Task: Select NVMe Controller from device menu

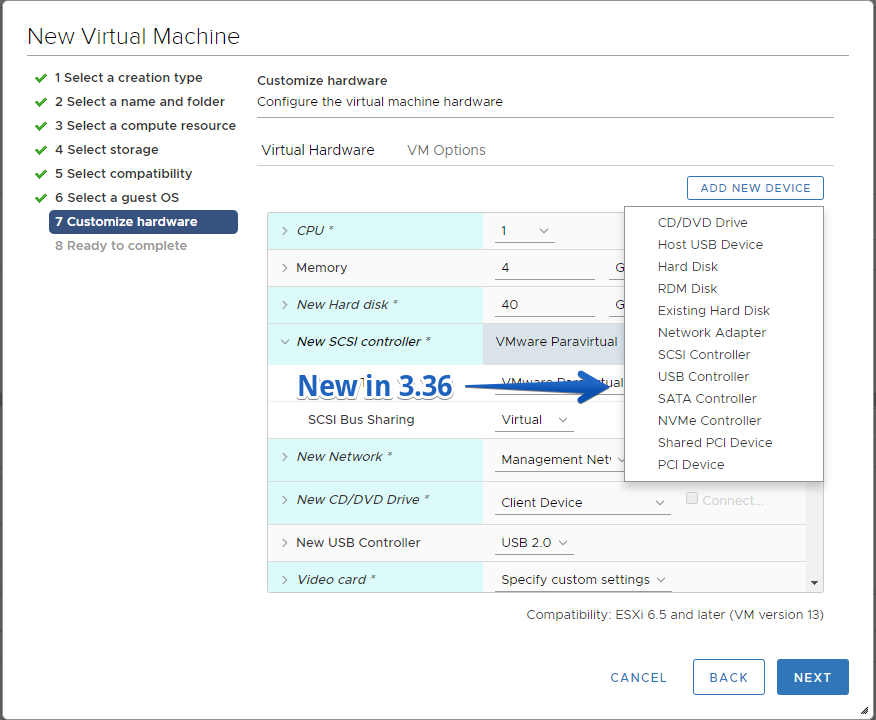Action: coord(709,421)
